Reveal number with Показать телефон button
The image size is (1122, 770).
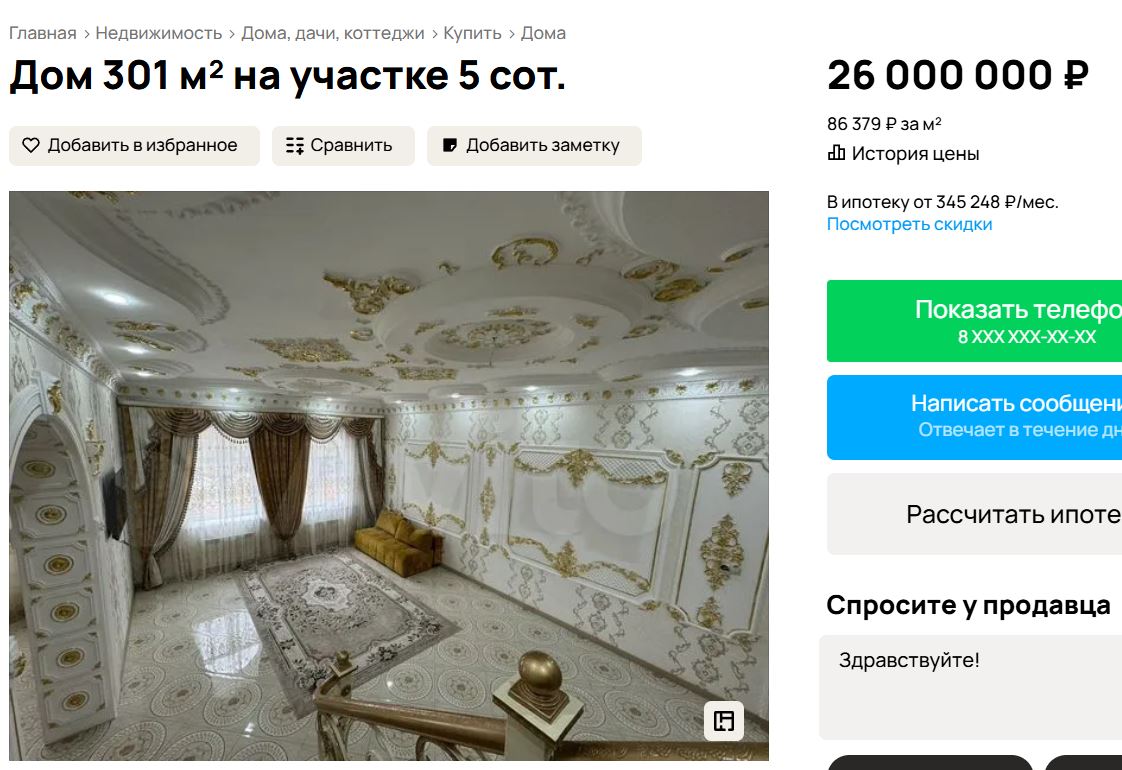(x=975, y=321)
